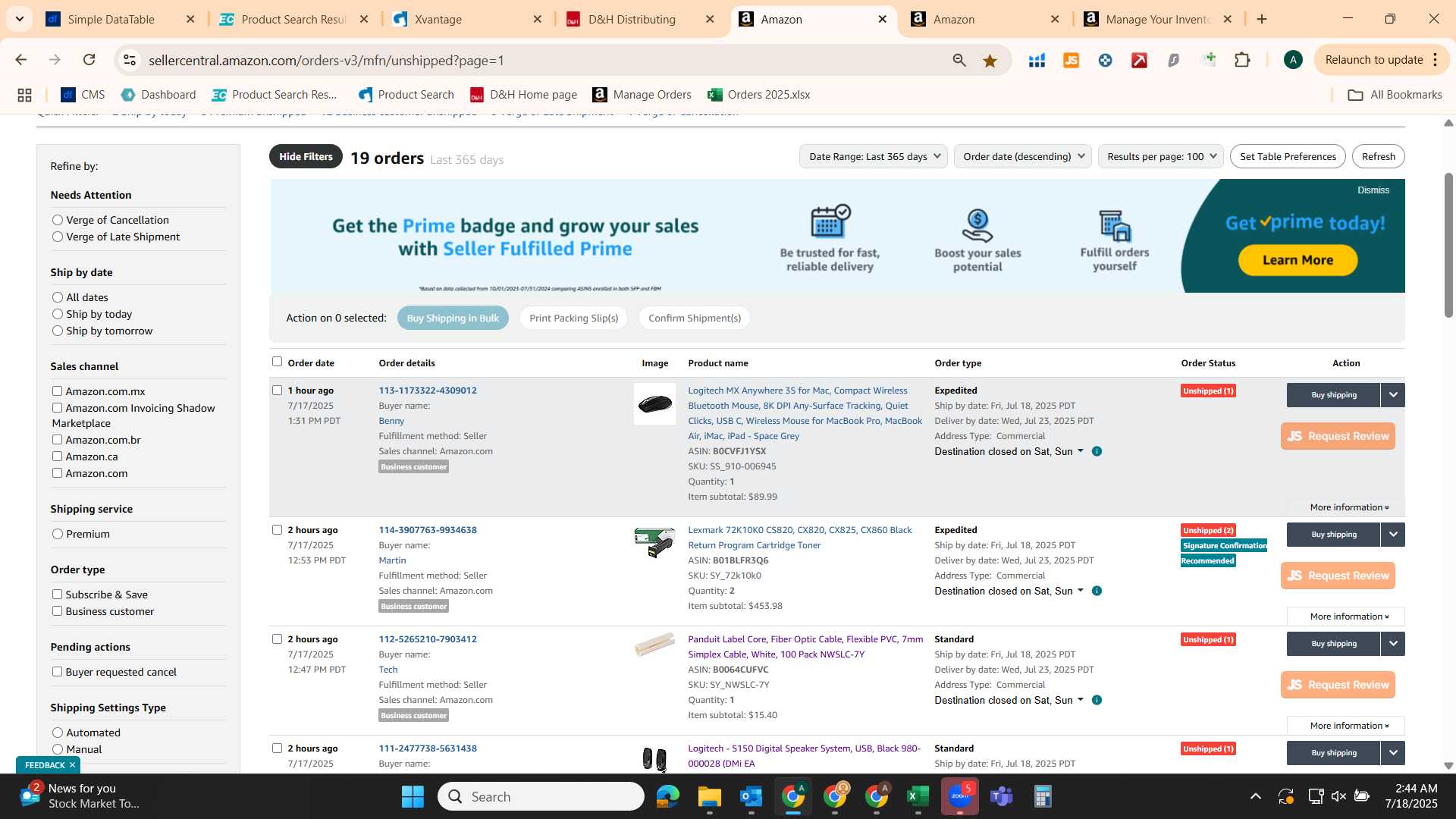Screen dimensions: 1456x819
Task: Click the view site information icon in address bar
Action: click(x=130, y=60)
